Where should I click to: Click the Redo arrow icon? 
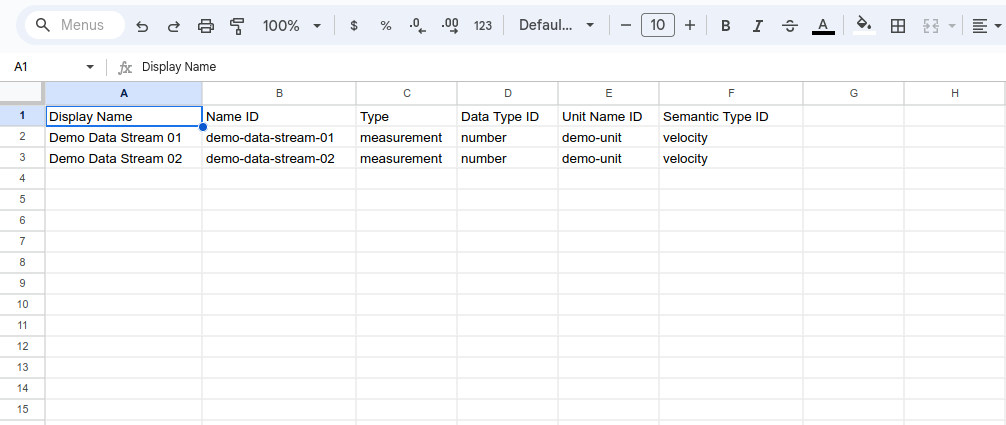174,26
